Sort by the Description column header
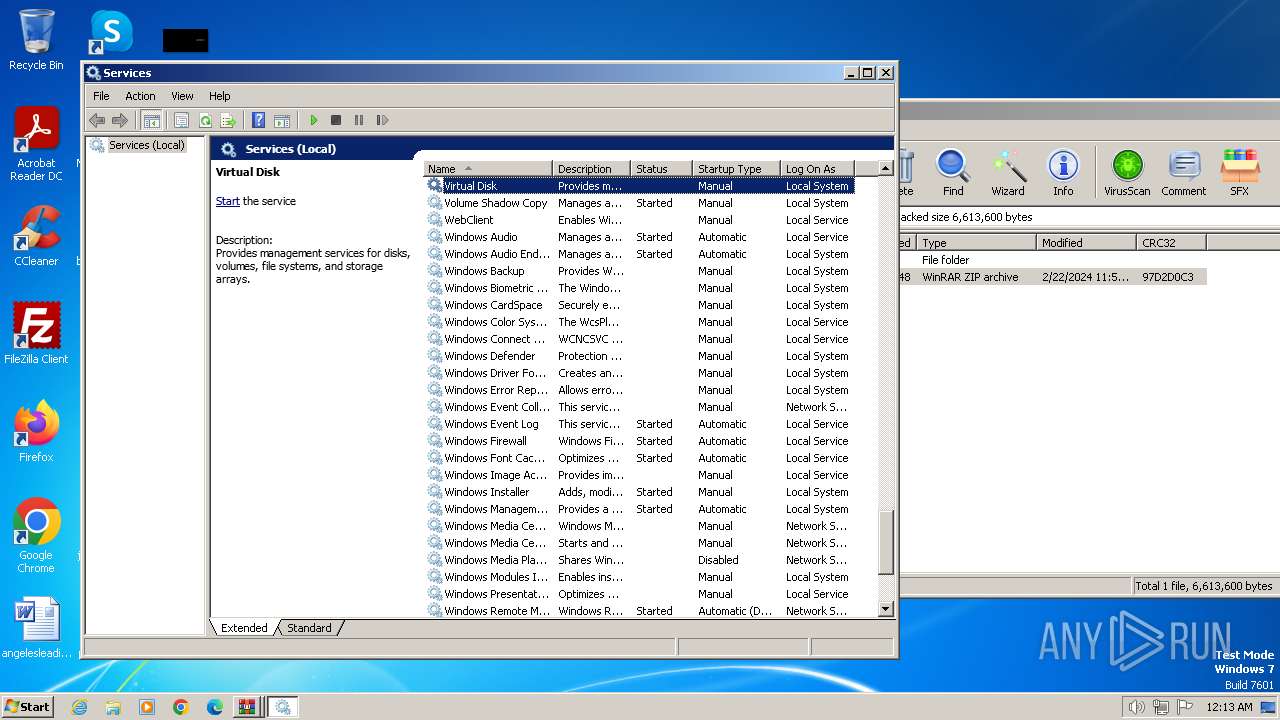The width and height of the screenshot is (1280, 720). click(591, 169)
